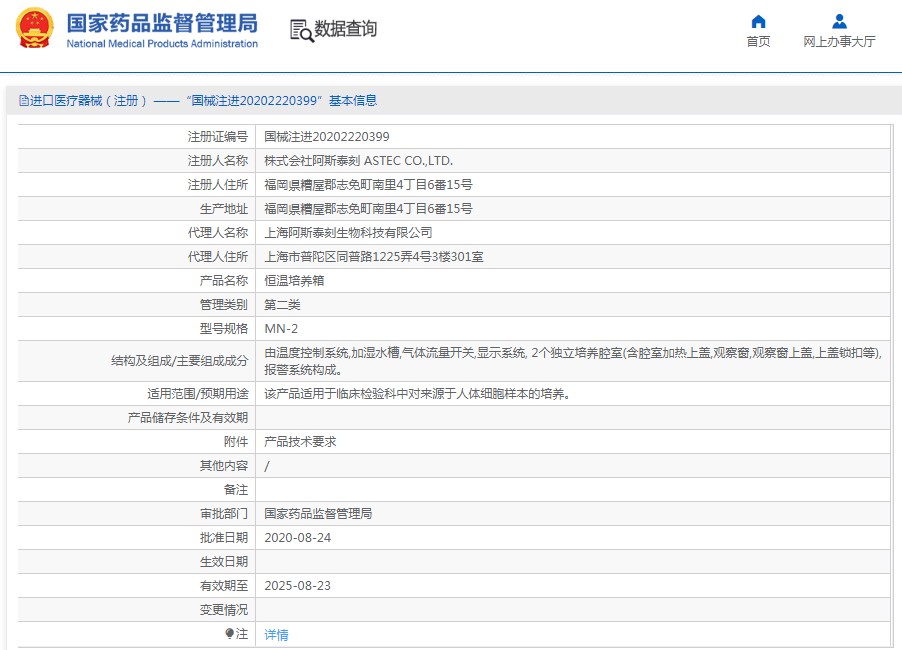The height and width of the screenshot is (650, 902).
Task: Click the national emblem logo
Action: [x=35, y=28]
